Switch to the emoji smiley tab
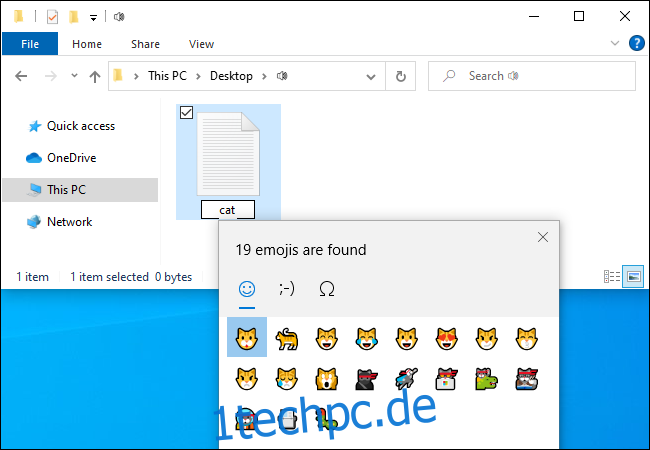 (247, 289)
